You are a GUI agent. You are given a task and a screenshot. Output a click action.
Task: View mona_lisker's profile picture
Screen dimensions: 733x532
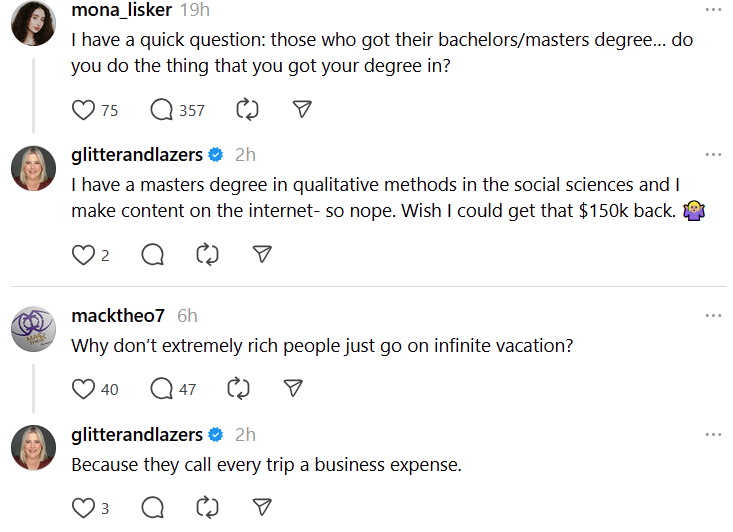point(34,23)
